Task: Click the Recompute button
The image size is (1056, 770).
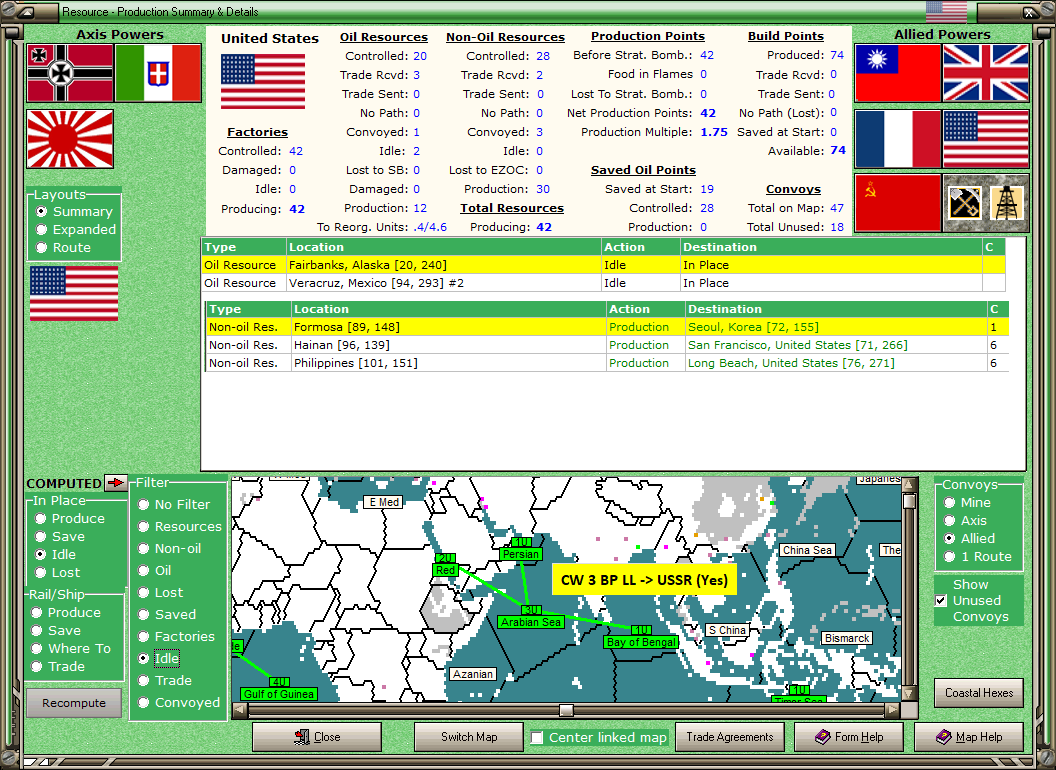Action: click(74, 703)
